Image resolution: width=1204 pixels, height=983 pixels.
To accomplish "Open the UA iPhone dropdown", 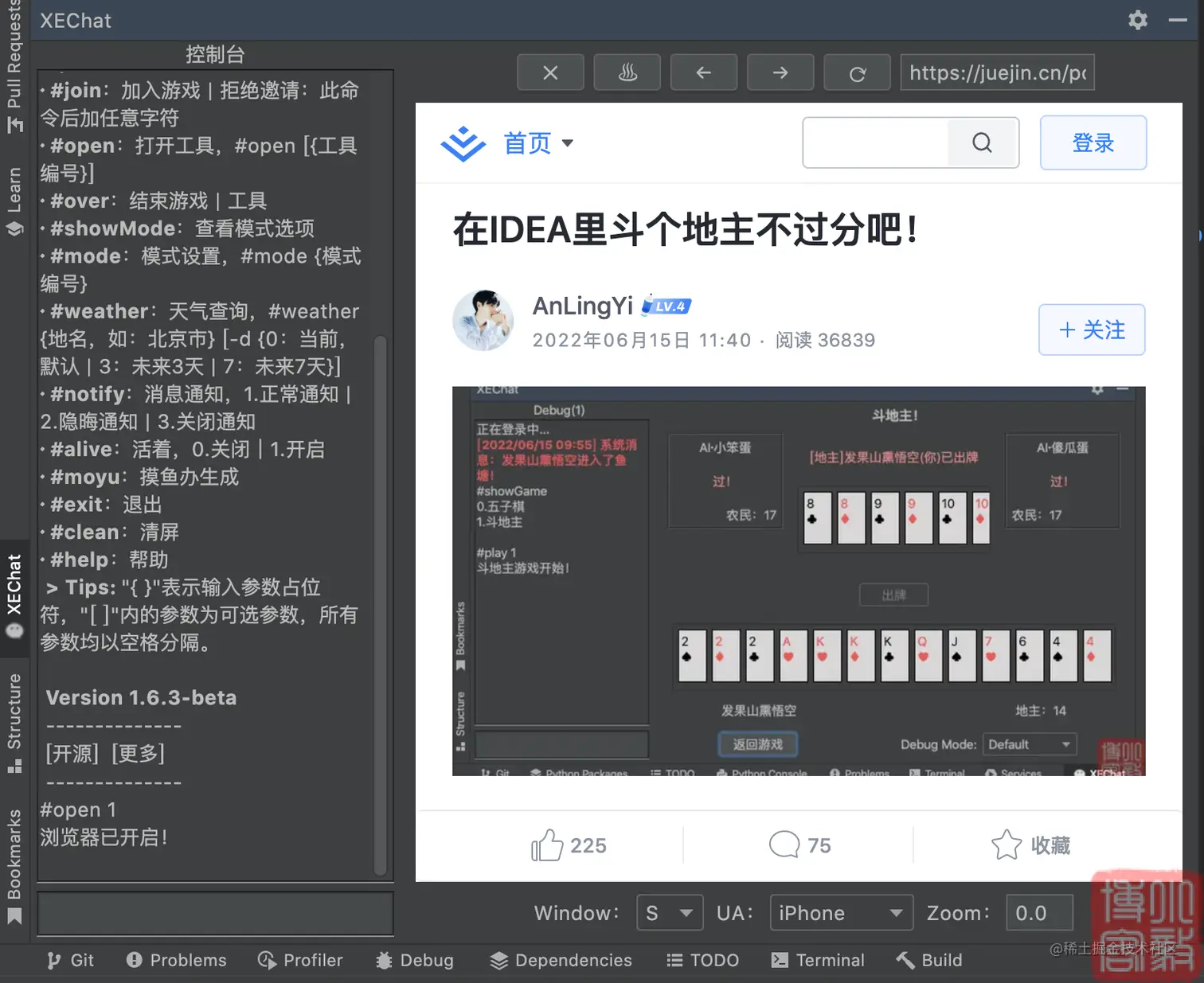I will click(x=842, y=913).
